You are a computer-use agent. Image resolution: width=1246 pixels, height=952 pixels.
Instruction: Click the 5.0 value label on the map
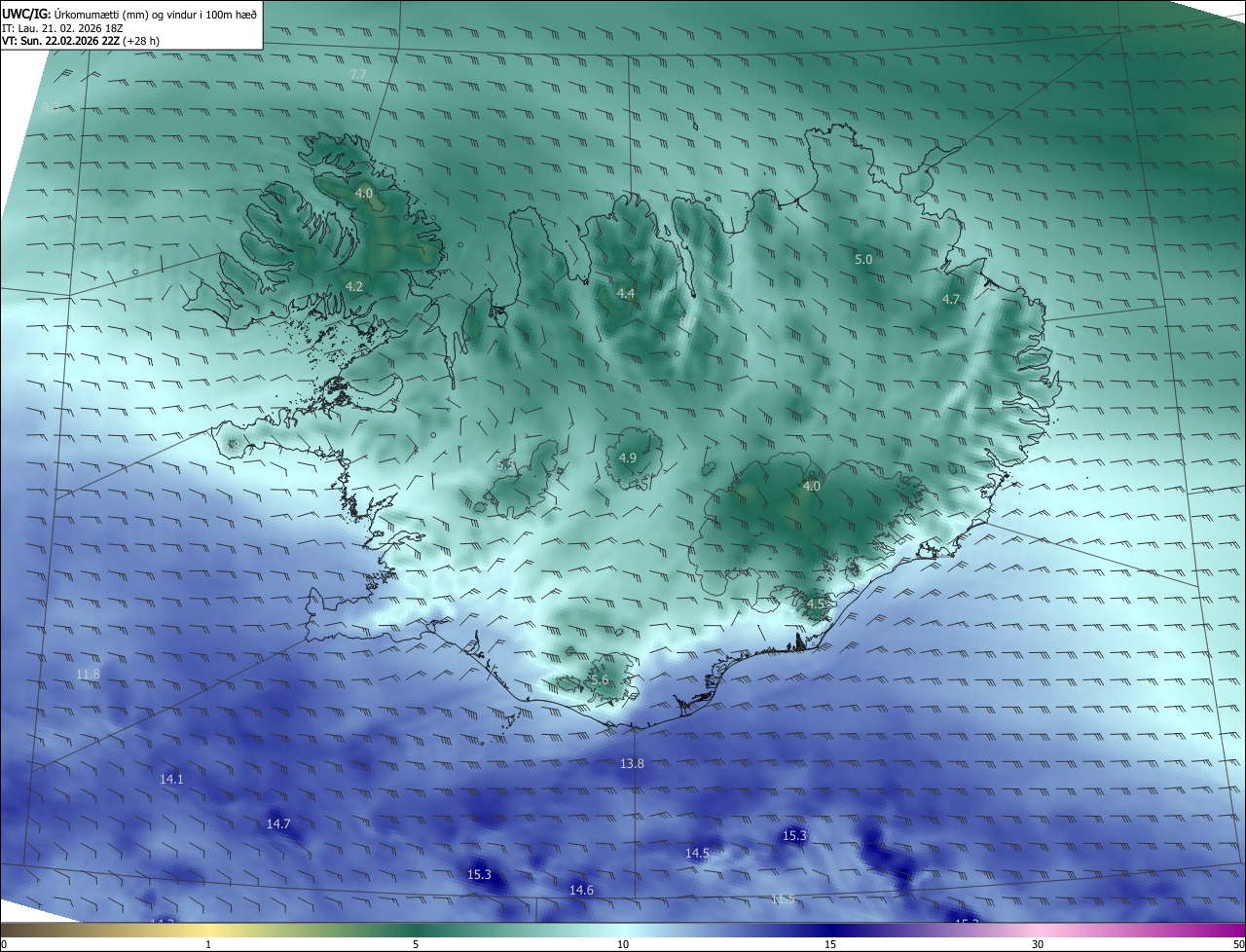click(x=863, y=259)
